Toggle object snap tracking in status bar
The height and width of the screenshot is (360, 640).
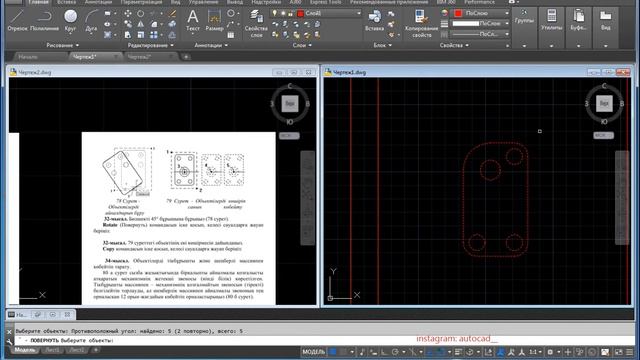point(429,352)
